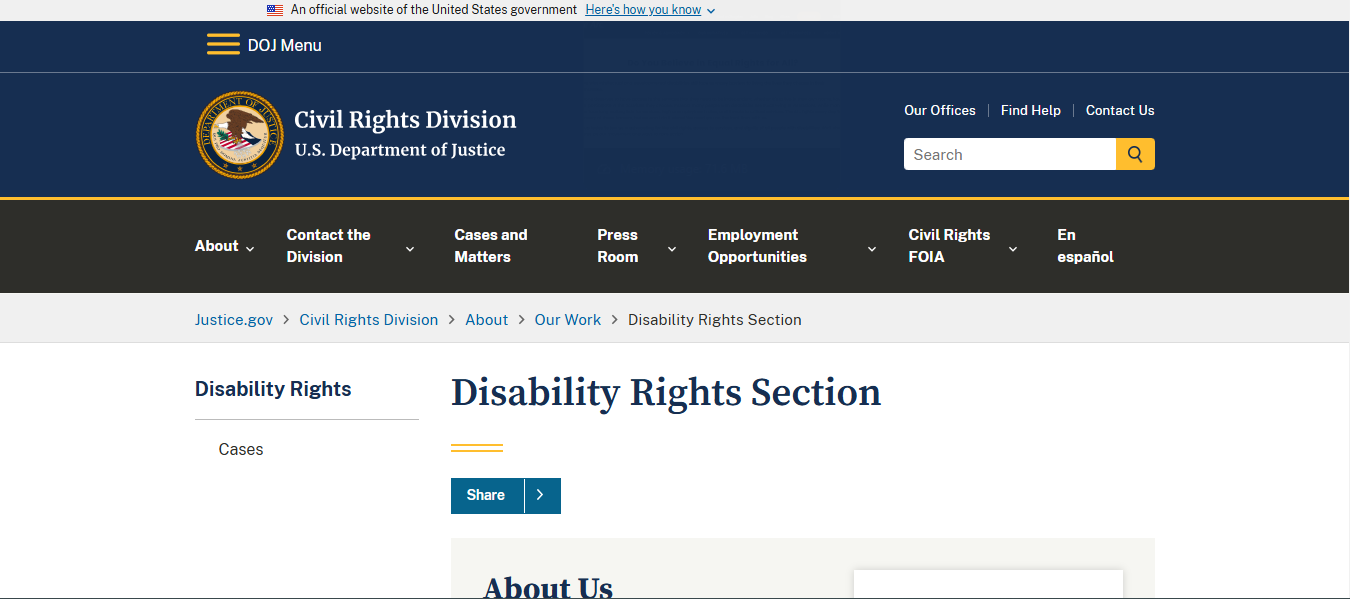1350x599 pixels.
Task: Click the Department of Justice seal logo
Action: click(239, 135)
